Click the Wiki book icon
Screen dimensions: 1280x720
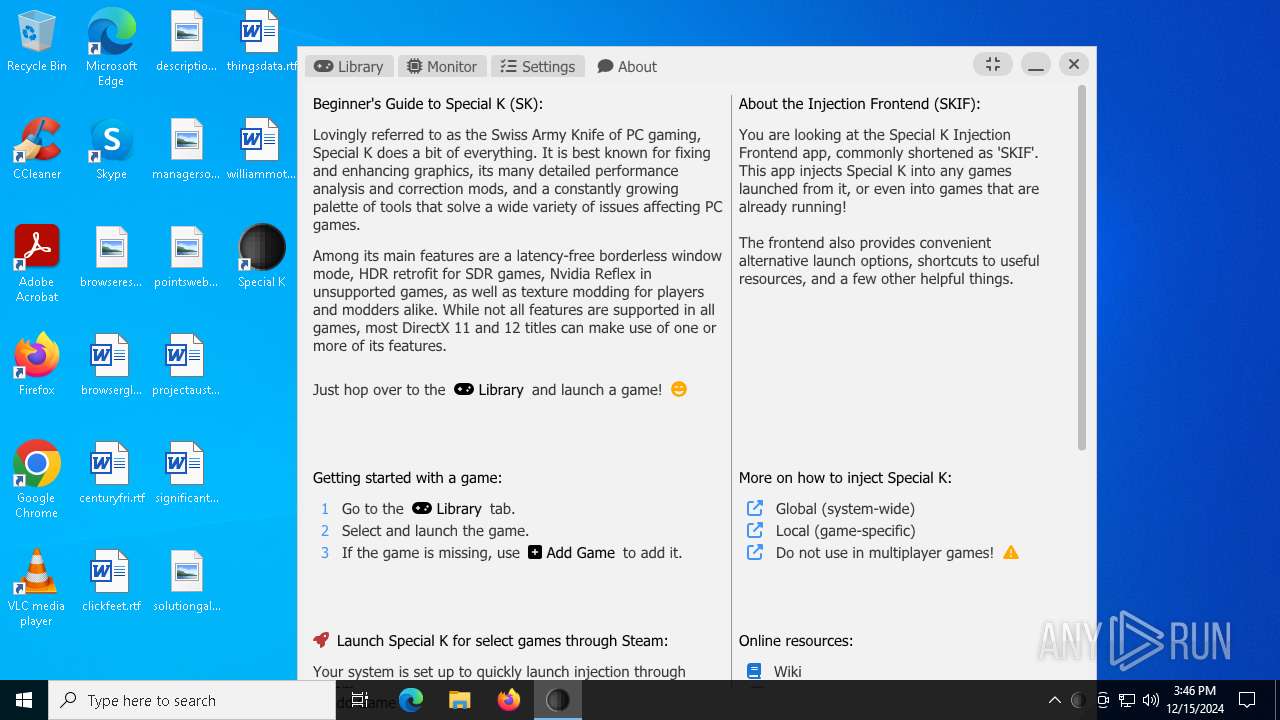coord(754,672)
